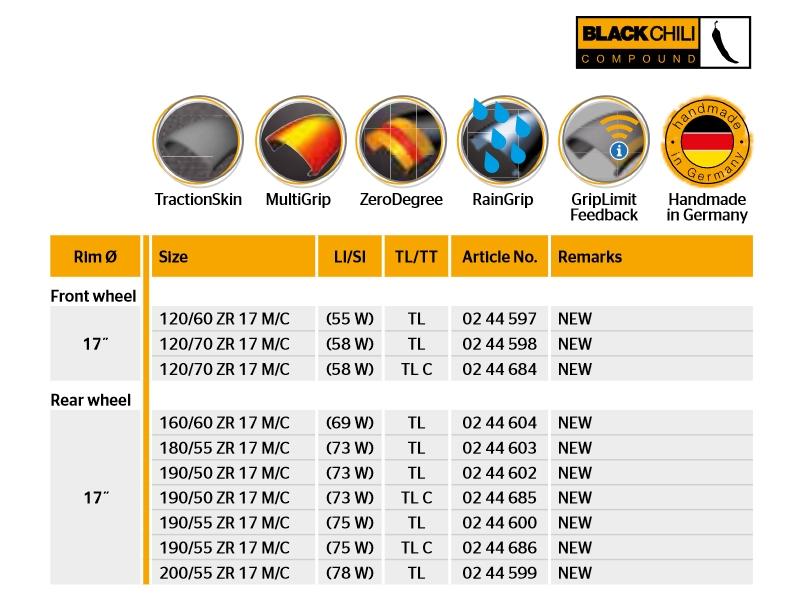This screenshot has width=800, height=600.
Task: Open the RainGrip raindrop icon
Action: coord(502,140)
